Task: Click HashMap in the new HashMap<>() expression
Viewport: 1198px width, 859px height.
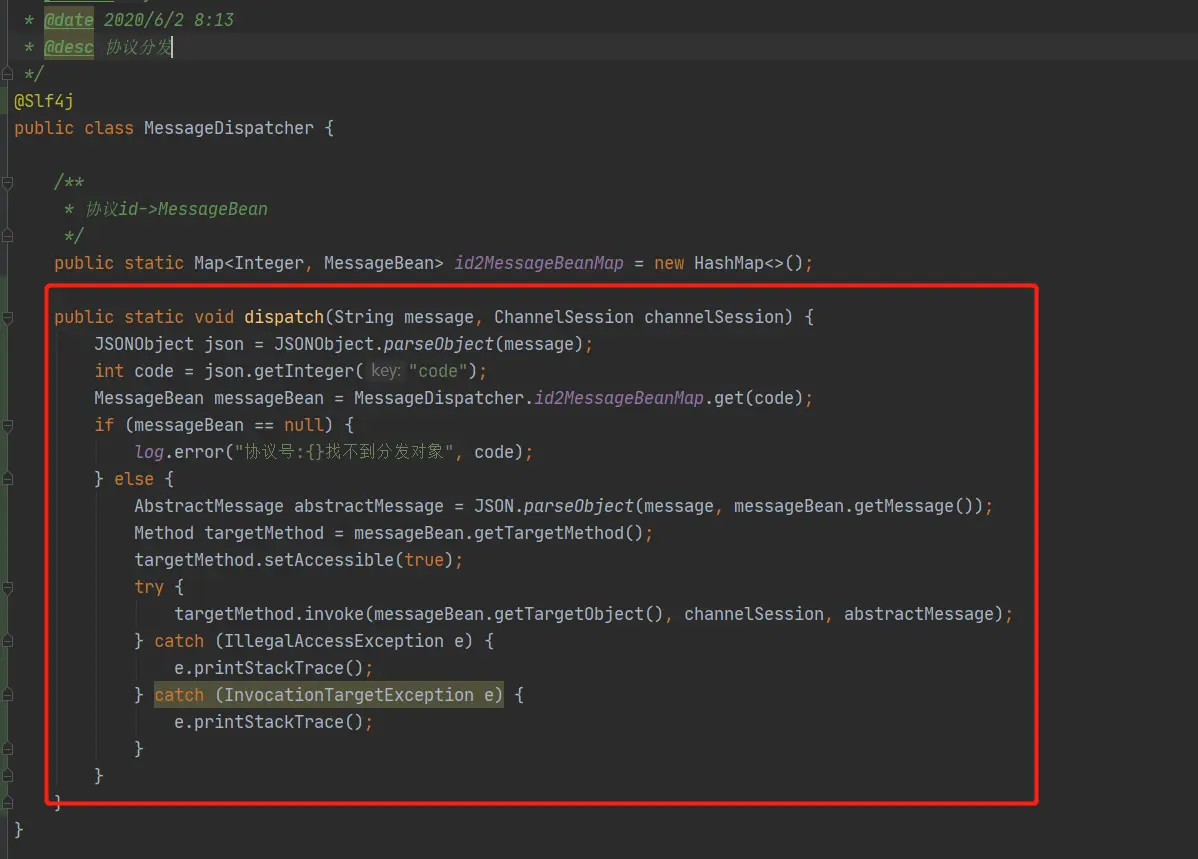Action: tap(729, 263)
